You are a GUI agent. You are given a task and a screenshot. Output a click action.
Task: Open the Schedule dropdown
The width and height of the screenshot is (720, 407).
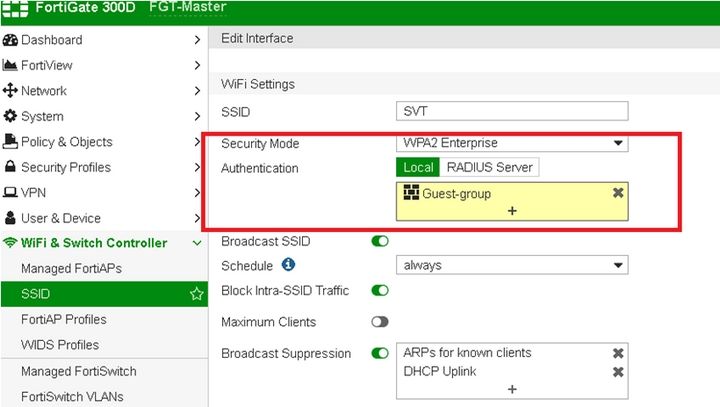(512, 265)
